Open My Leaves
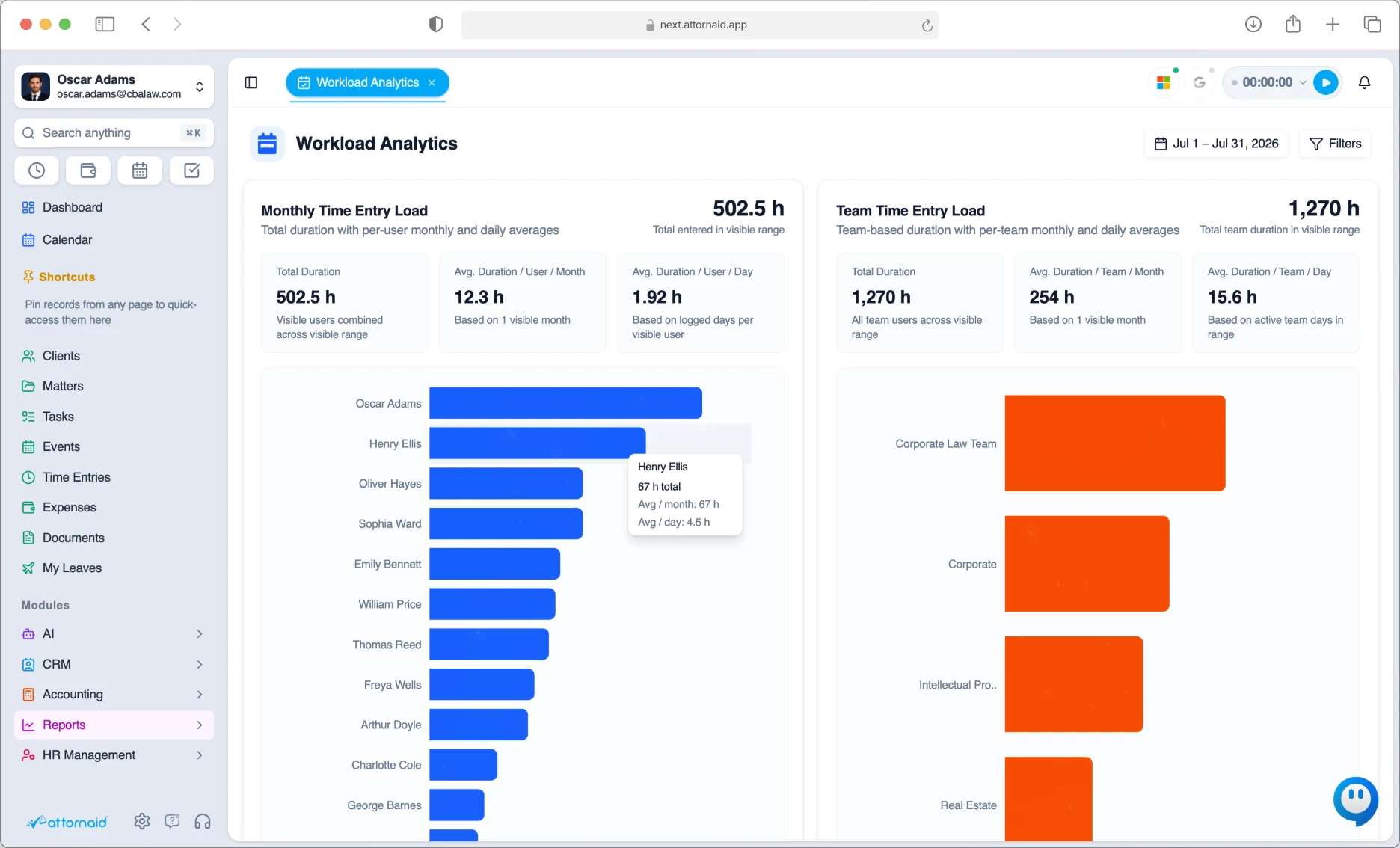 click(114, 568)
